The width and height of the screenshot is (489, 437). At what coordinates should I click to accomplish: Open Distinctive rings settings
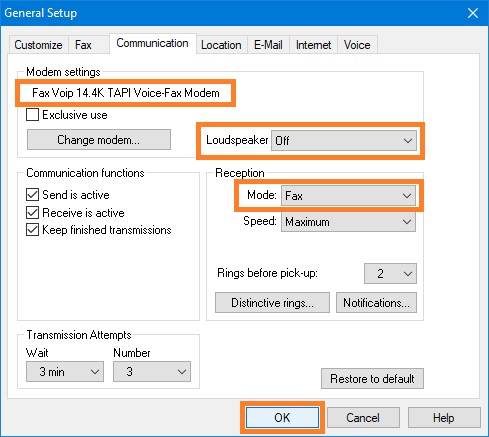tap(272, 303)
